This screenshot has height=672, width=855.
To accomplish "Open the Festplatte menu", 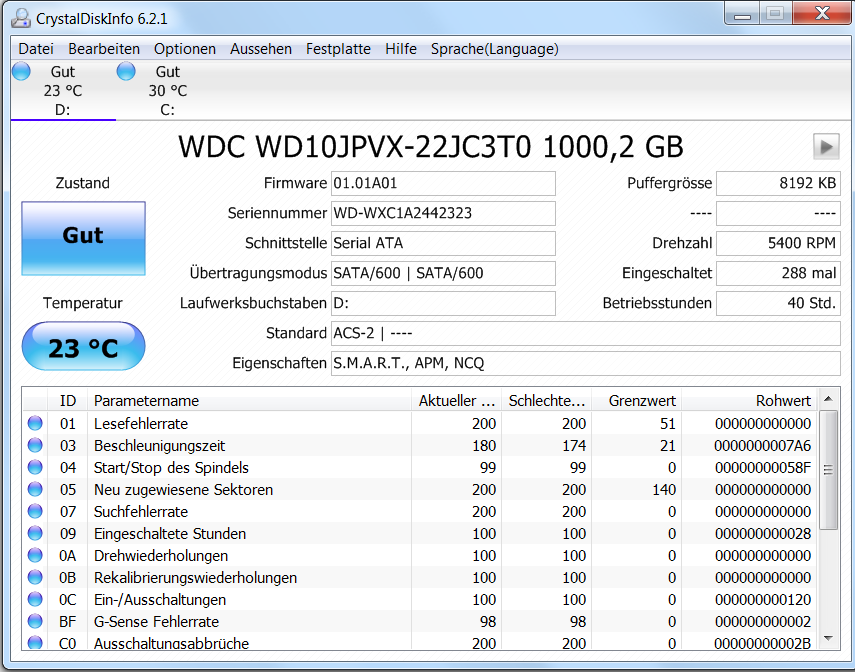I will 338,49.
